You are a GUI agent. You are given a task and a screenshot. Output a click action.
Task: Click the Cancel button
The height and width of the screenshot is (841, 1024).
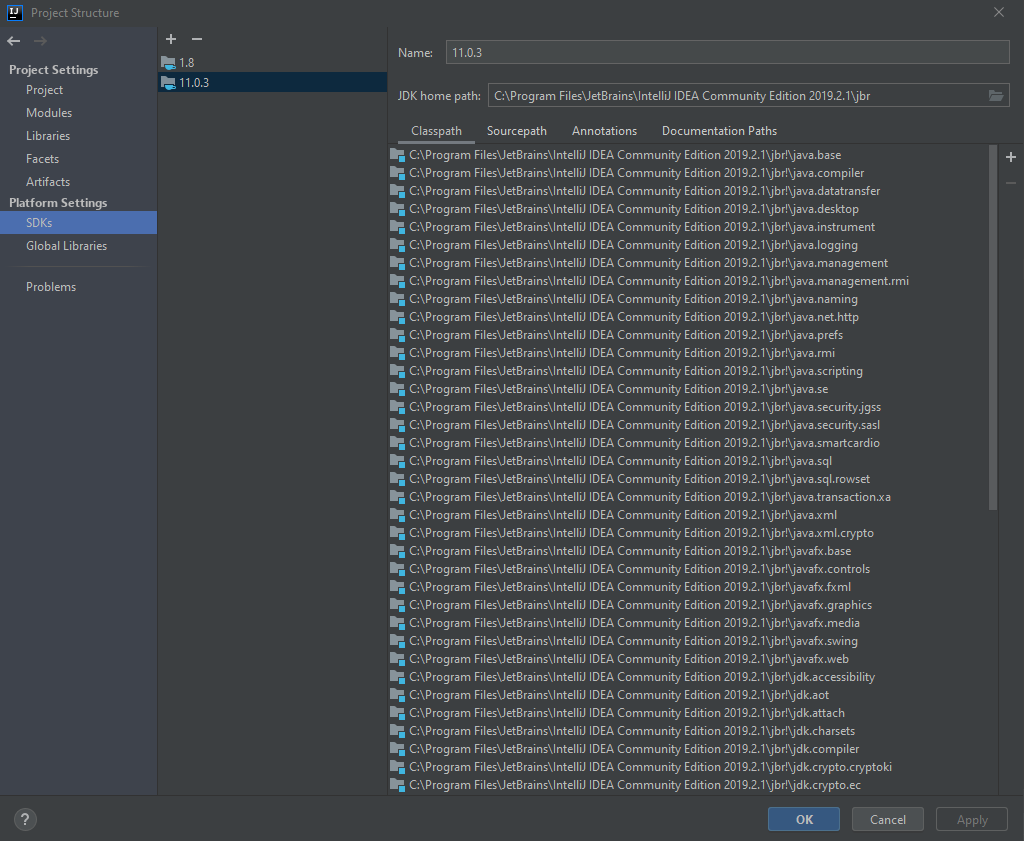pos(888,819)
